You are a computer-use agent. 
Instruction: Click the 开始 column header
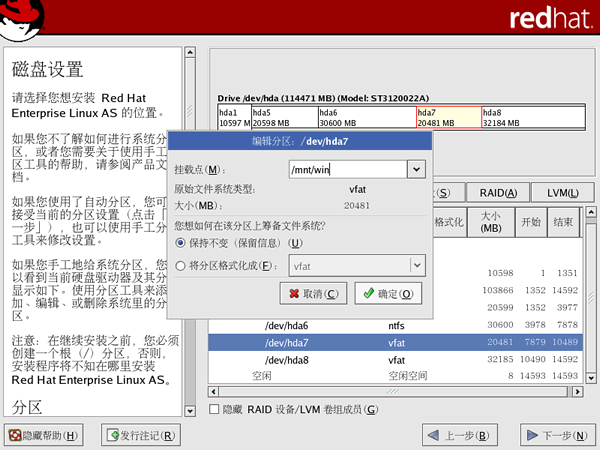531,222
